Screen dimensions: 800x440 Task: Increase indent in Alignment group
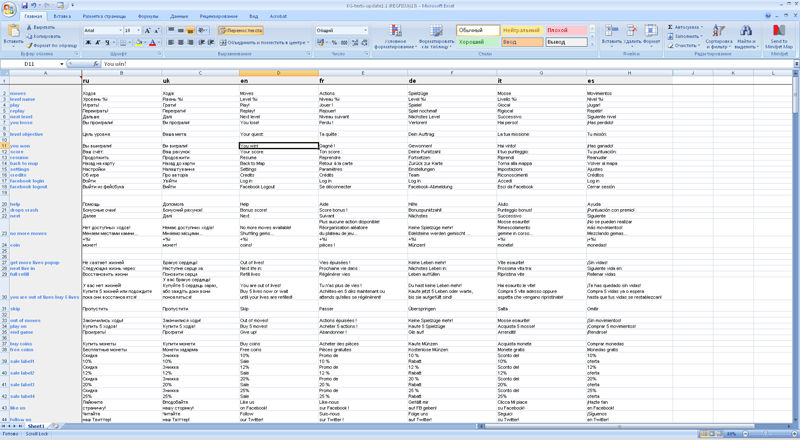211,42
